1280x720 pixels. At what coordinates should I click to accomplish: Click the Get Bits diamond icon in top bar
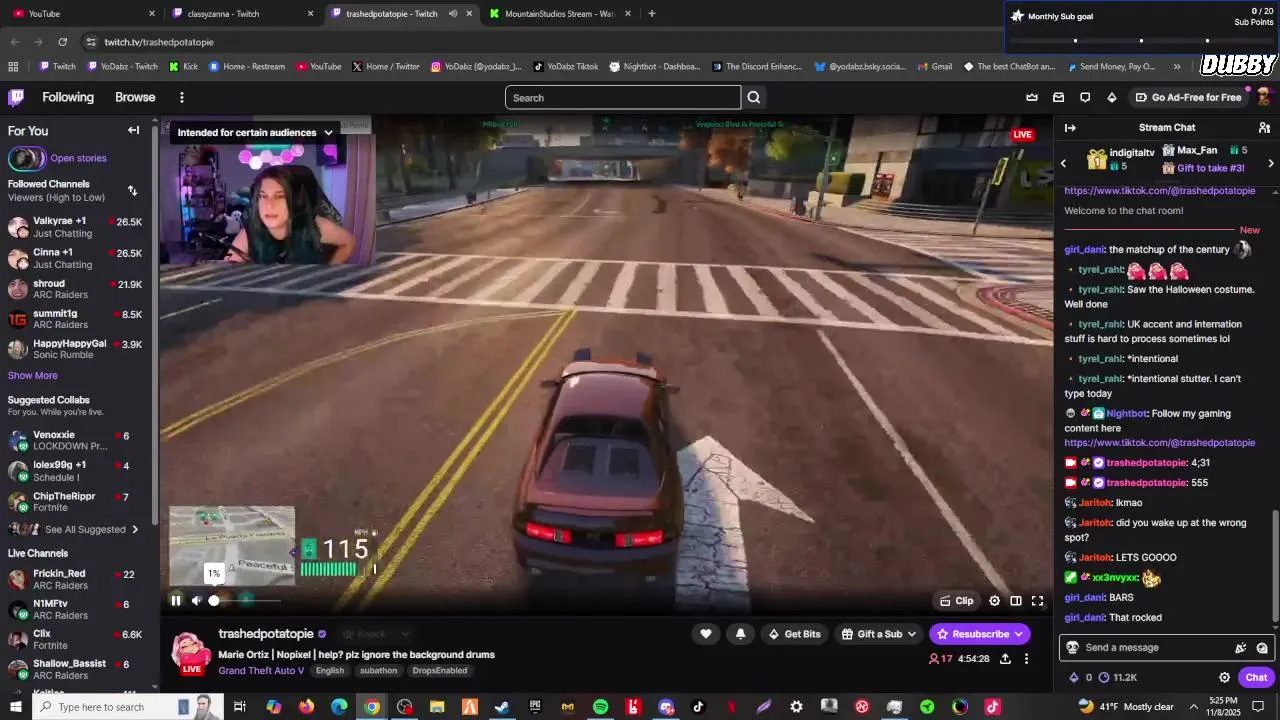1111,97
